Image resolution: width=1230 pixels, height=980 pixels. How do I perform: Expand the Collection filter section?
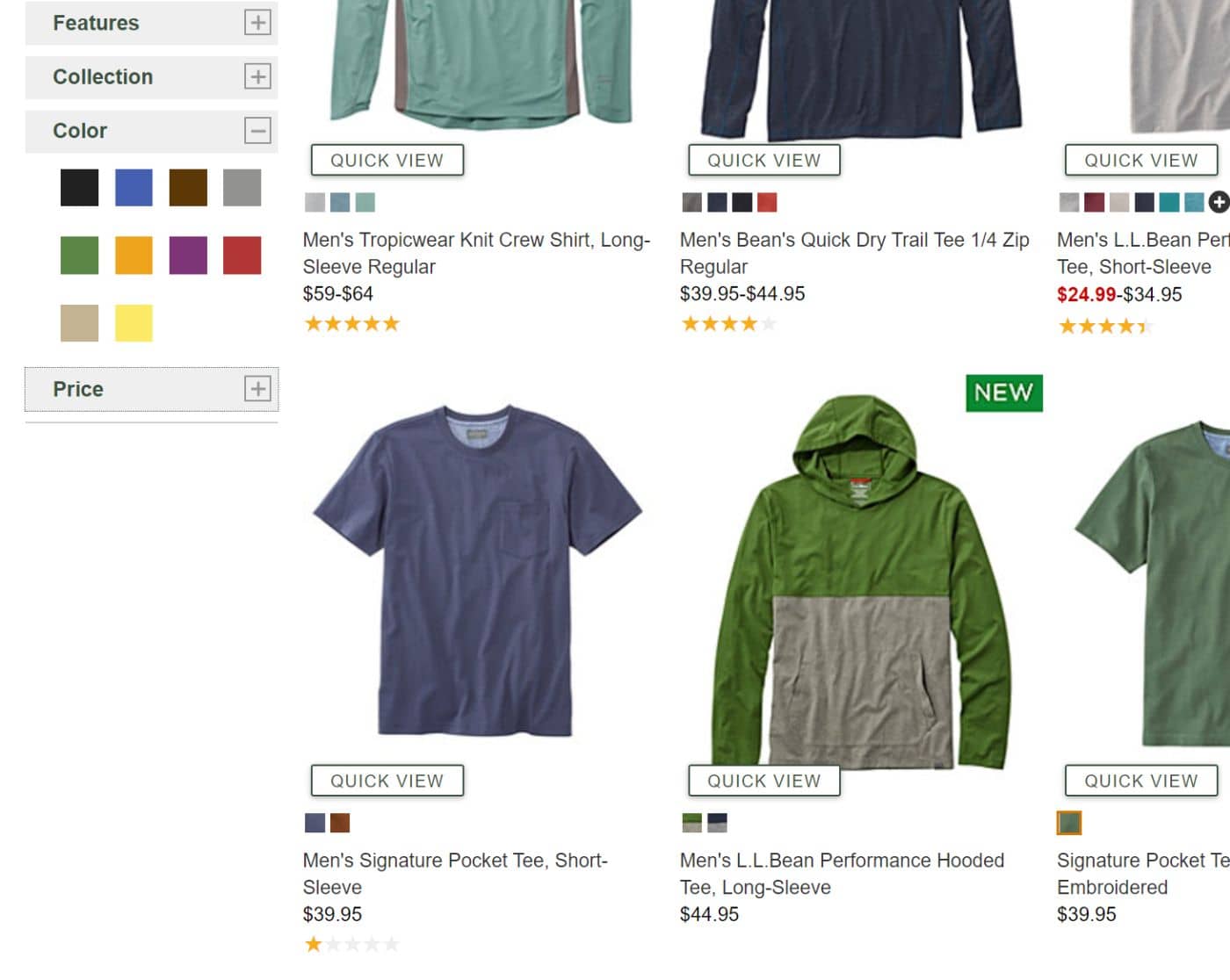pos(257,77)
